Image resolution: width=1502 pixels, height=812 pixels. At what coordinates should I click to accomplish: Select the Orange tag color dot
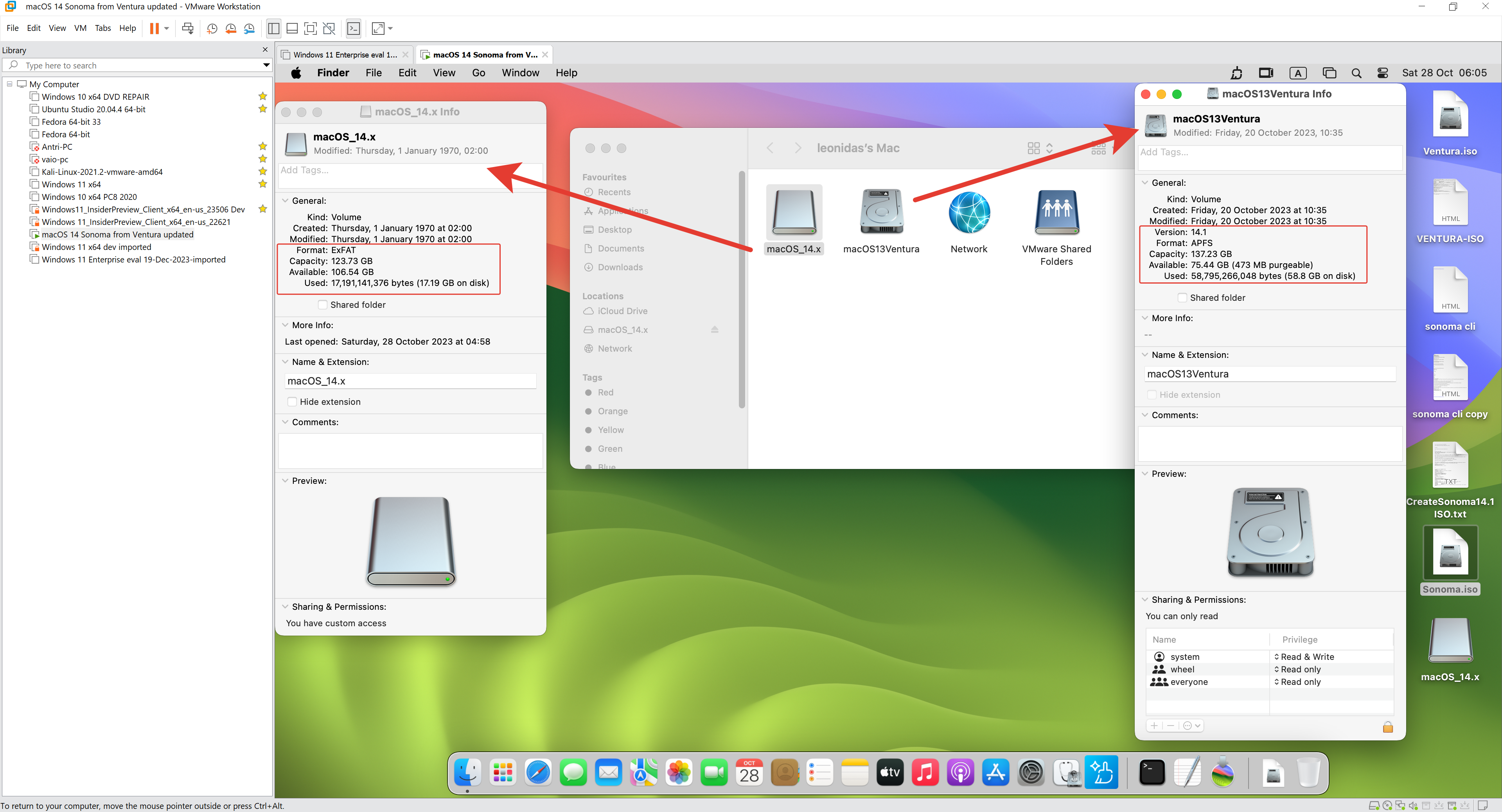pyautogui.click(x=588, y=411)
